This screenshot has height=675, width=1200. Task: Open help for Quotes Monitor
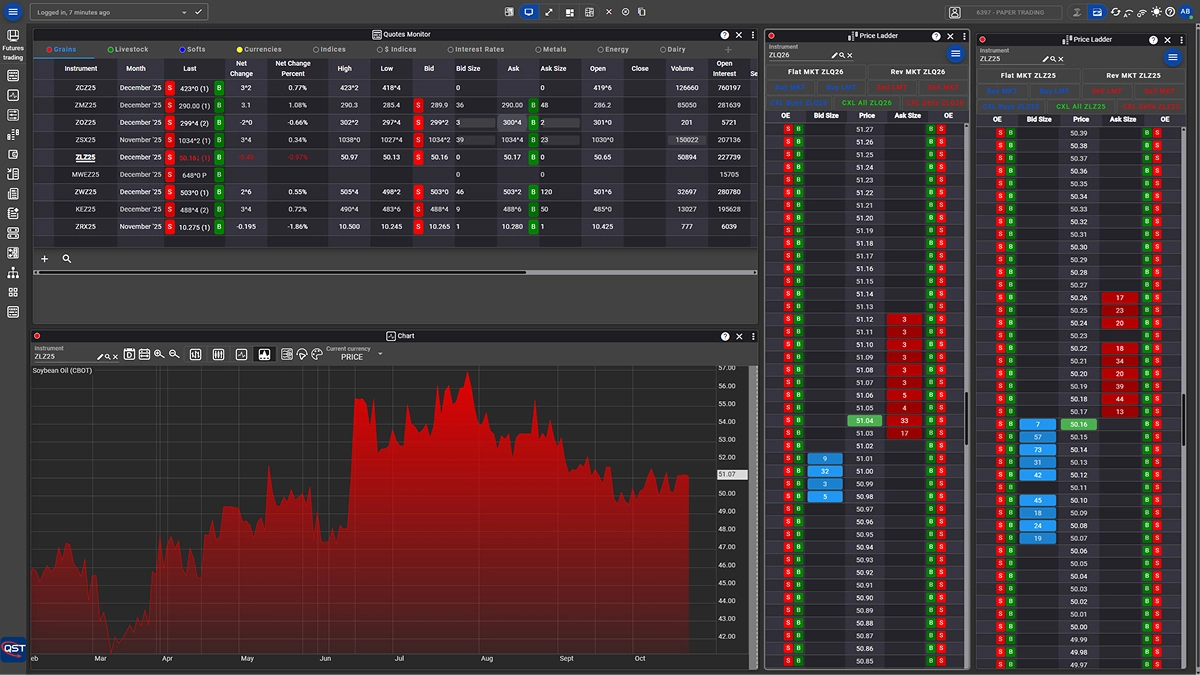pos(725,35)
